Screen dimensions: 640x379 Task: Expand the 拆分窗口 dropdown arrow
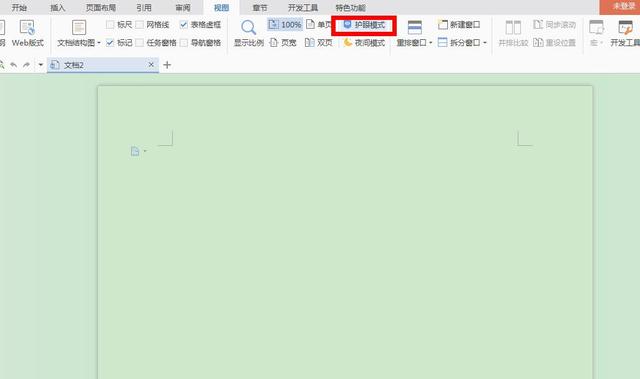click(x=485, y=43)
